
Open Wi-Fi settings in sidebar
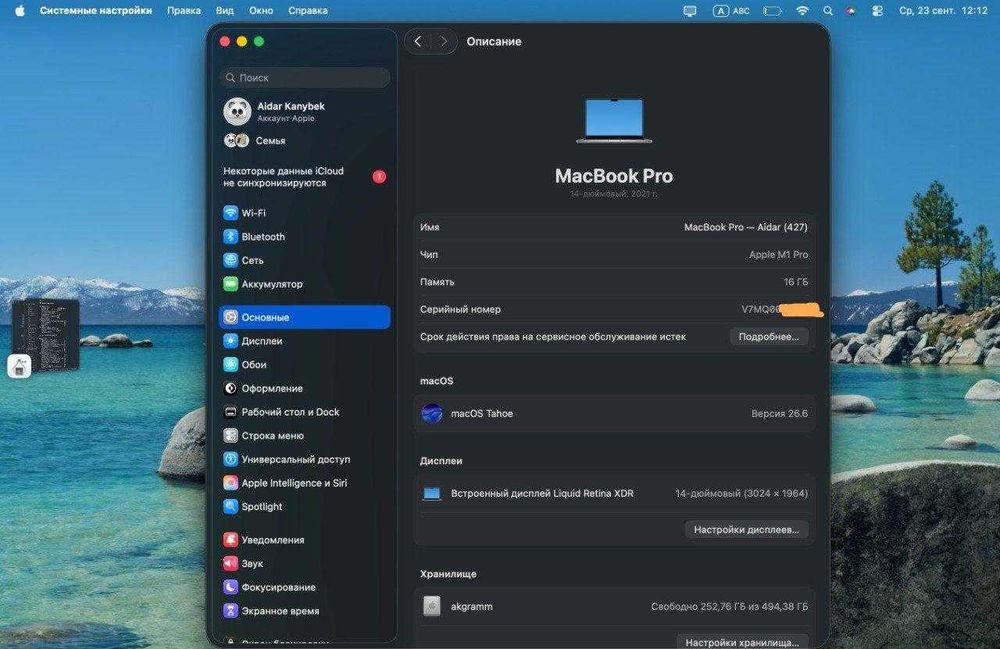coord(244,213)
